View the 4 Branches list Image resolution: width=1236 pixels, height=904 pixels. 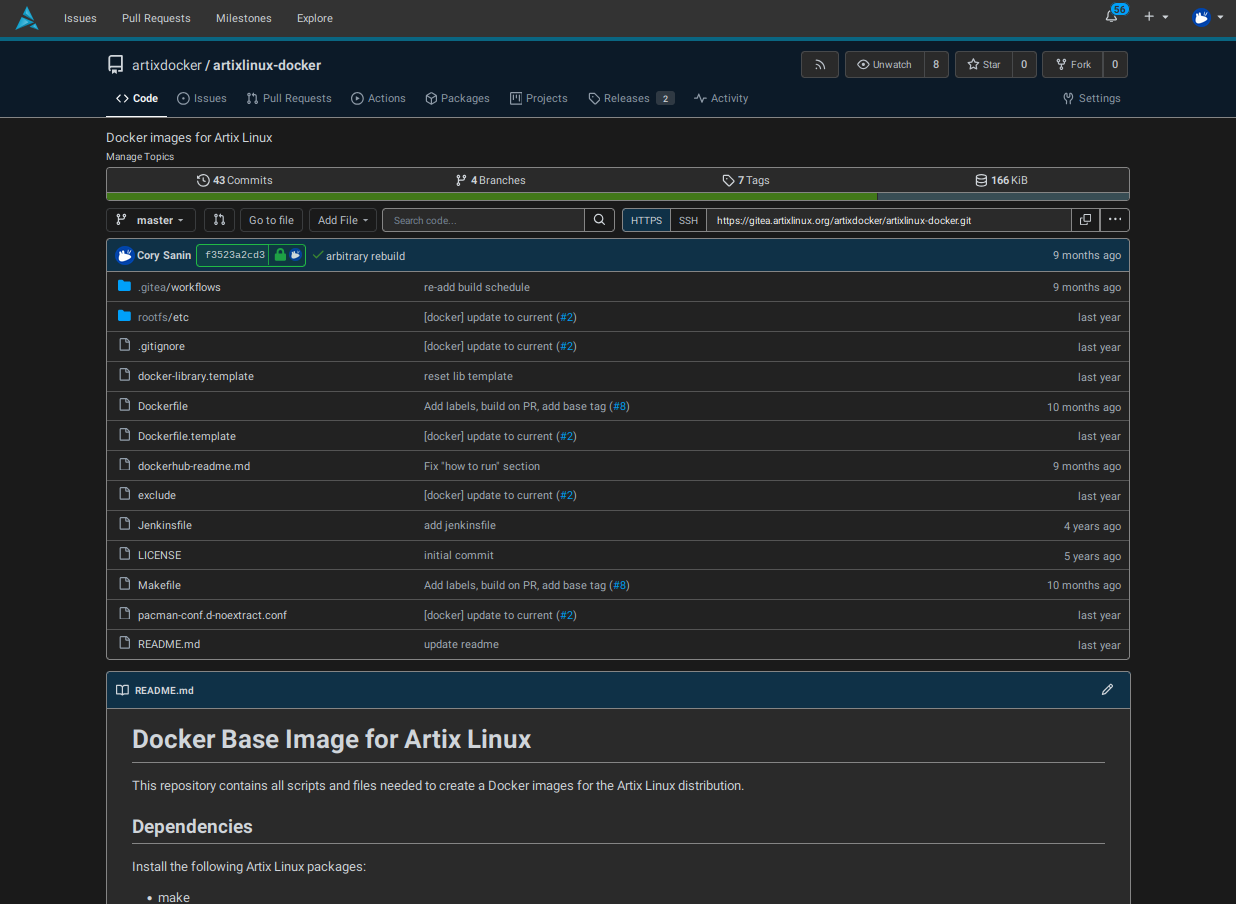point(490,180)
